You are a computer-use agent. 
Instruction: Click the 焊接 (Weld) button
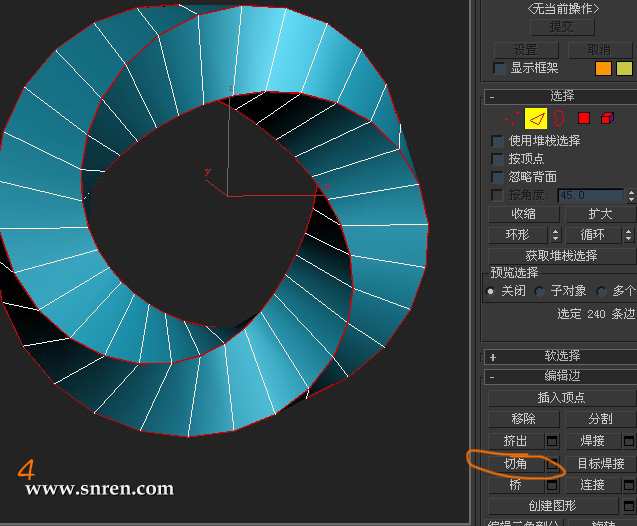point(594,441)
